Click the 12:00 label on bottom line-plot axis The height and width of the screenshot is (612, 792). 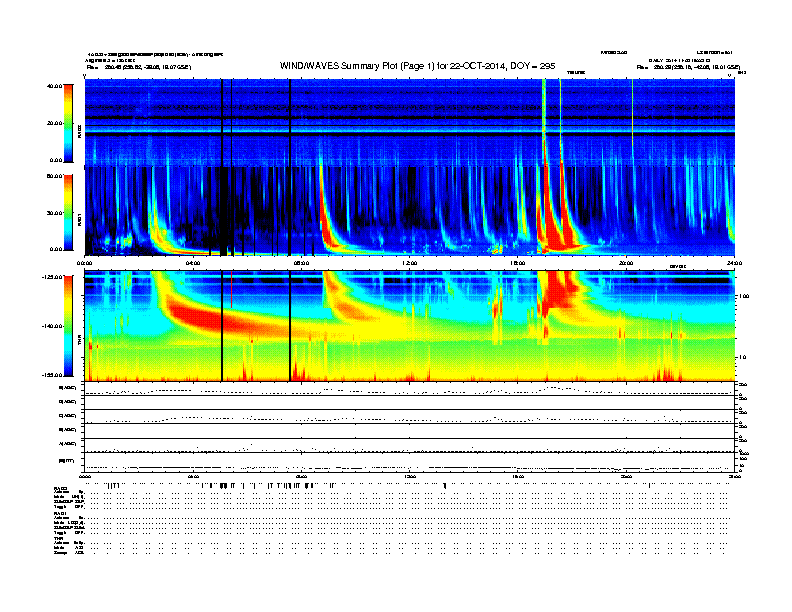(410, 476)
